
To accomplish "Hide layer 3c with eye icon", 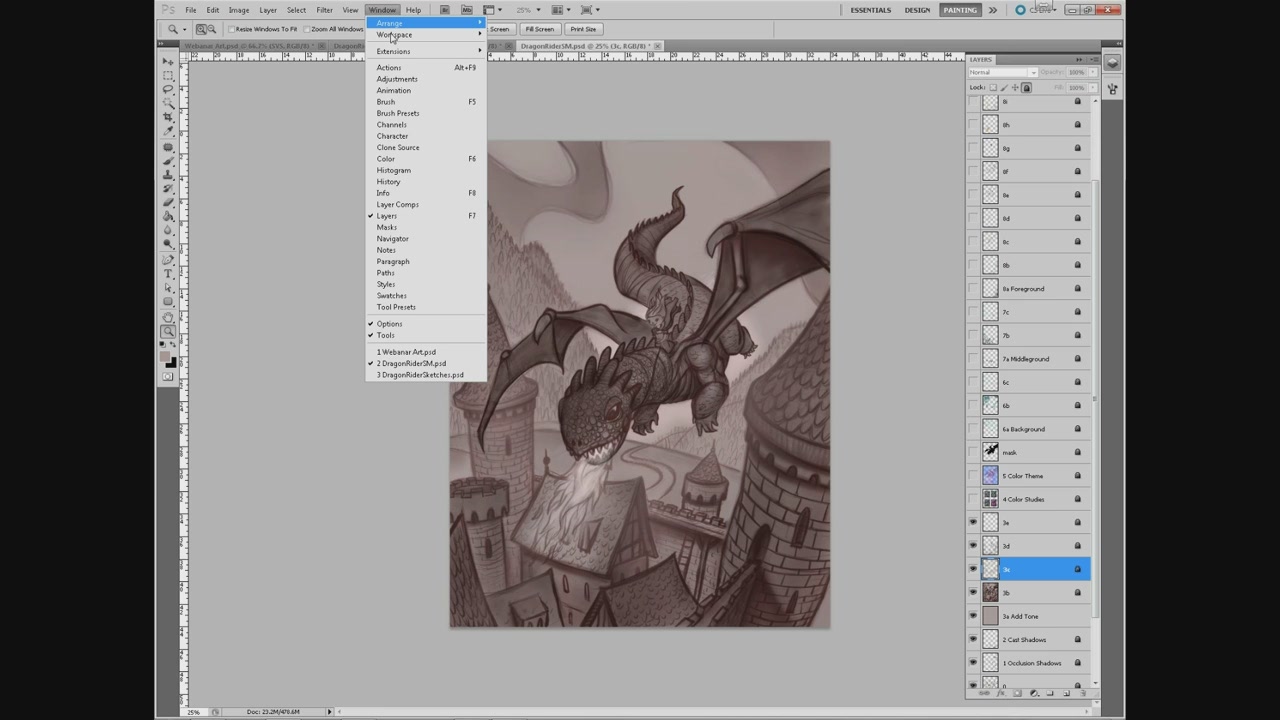I will pos(973,569).
